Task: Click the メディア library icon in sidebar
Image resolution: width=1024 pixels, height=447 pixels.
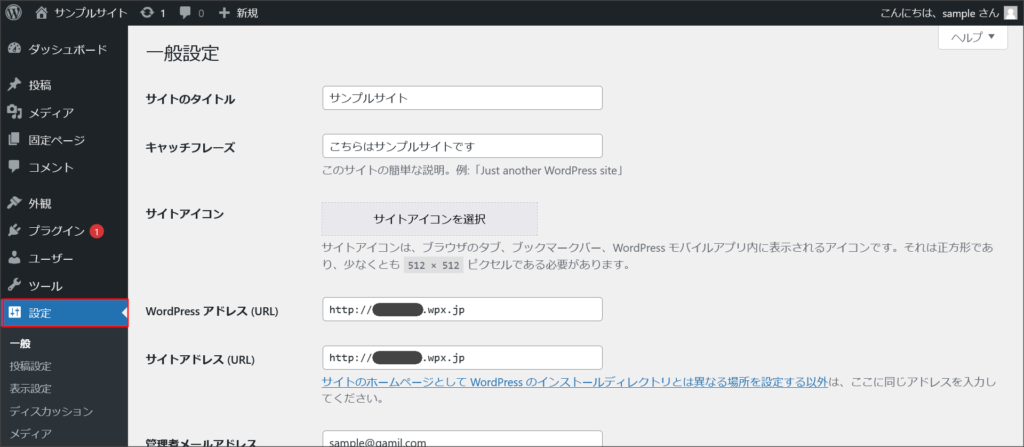Action: click(x=14, y=112)
